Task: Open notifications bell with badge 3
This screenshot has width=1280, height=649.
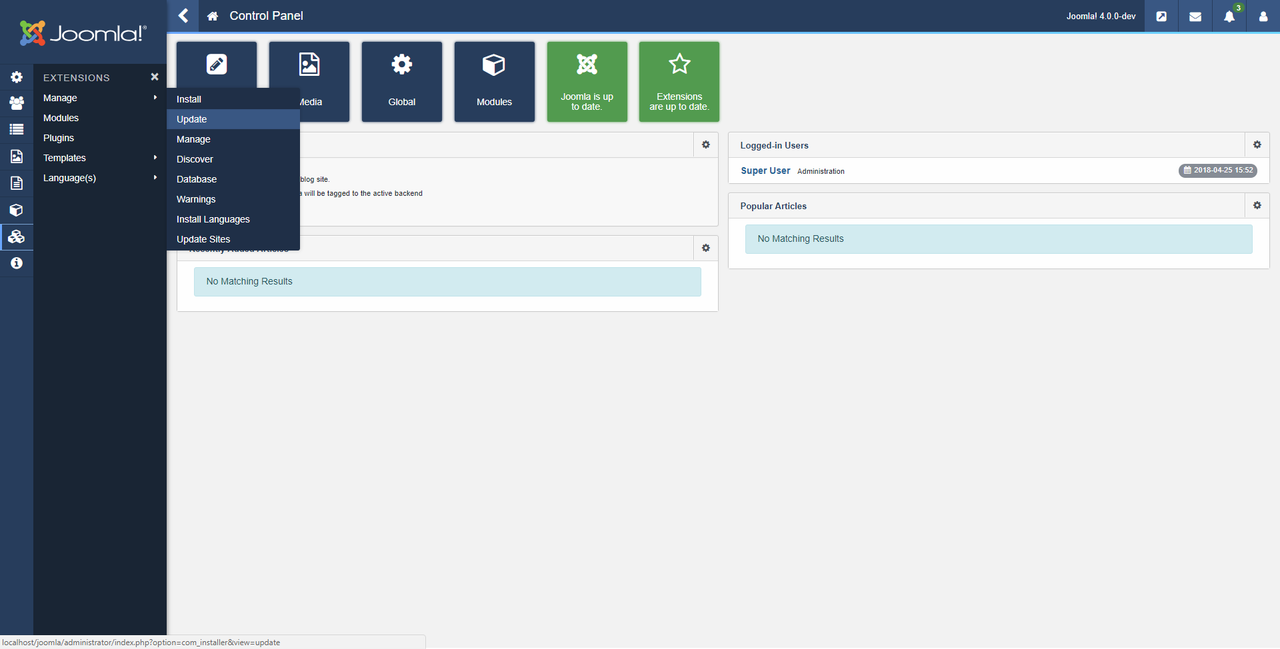Action: (x=1230, y=16)
